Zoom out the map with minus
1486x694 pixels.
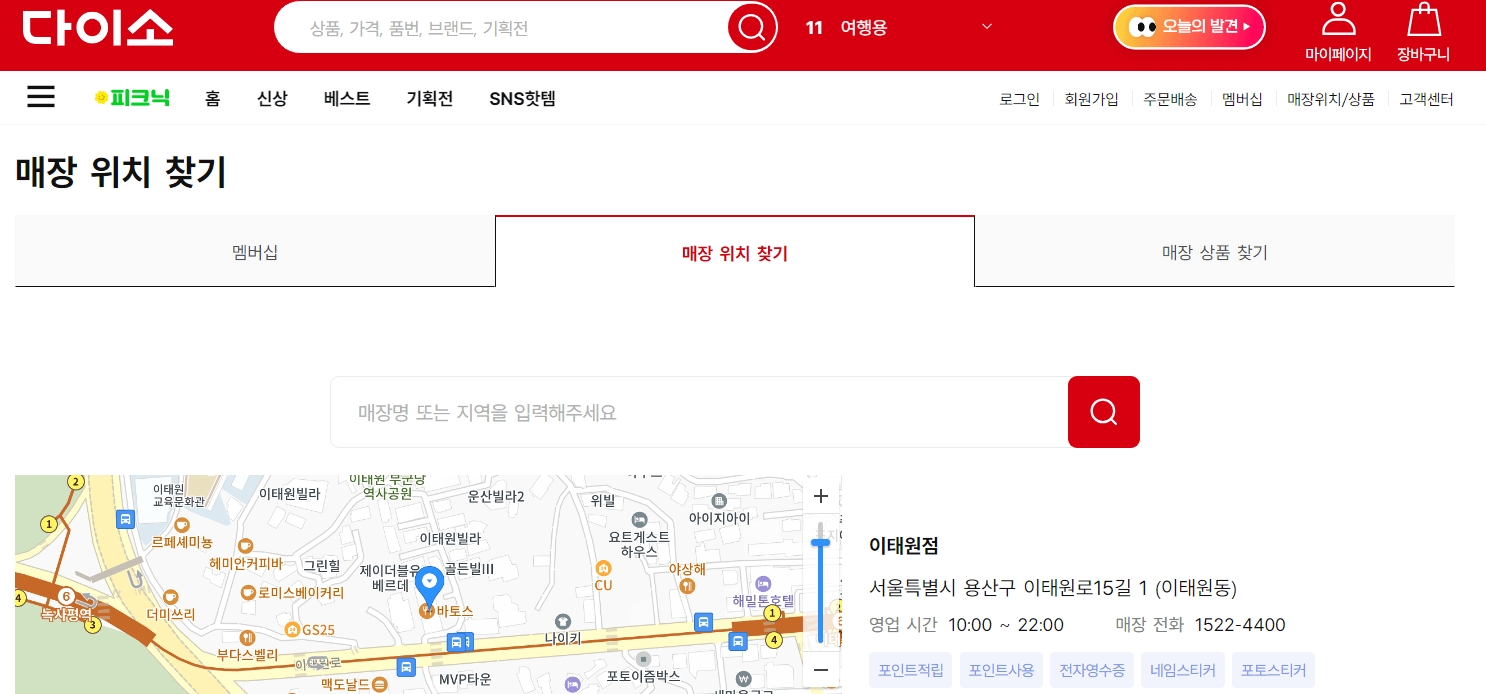[821, 669]
